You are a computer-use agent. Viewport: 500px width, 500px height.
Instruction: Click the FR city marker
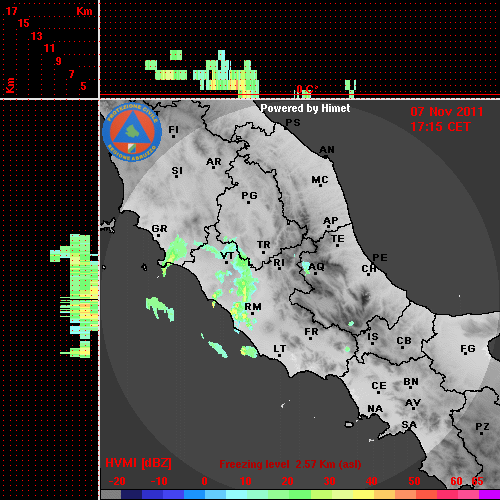click(x=311, y=333)
